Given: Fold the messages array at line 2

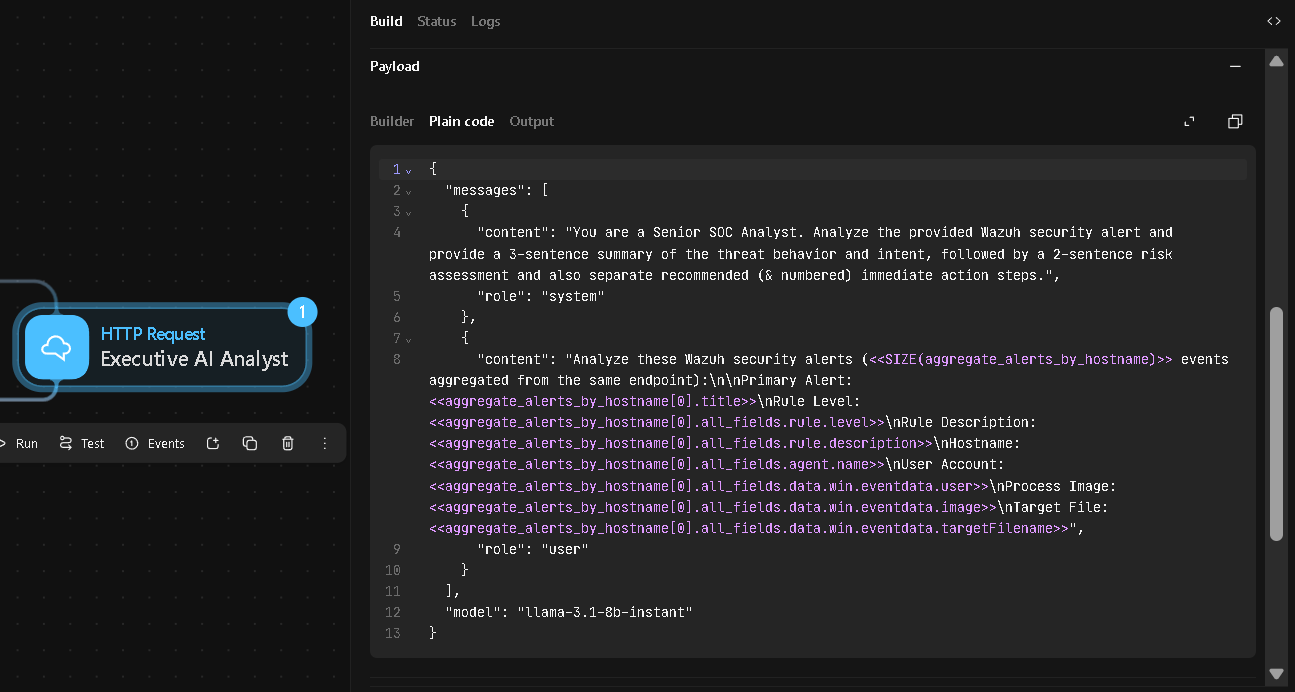Looking at the screenshot, I should [x=408, y=191].
